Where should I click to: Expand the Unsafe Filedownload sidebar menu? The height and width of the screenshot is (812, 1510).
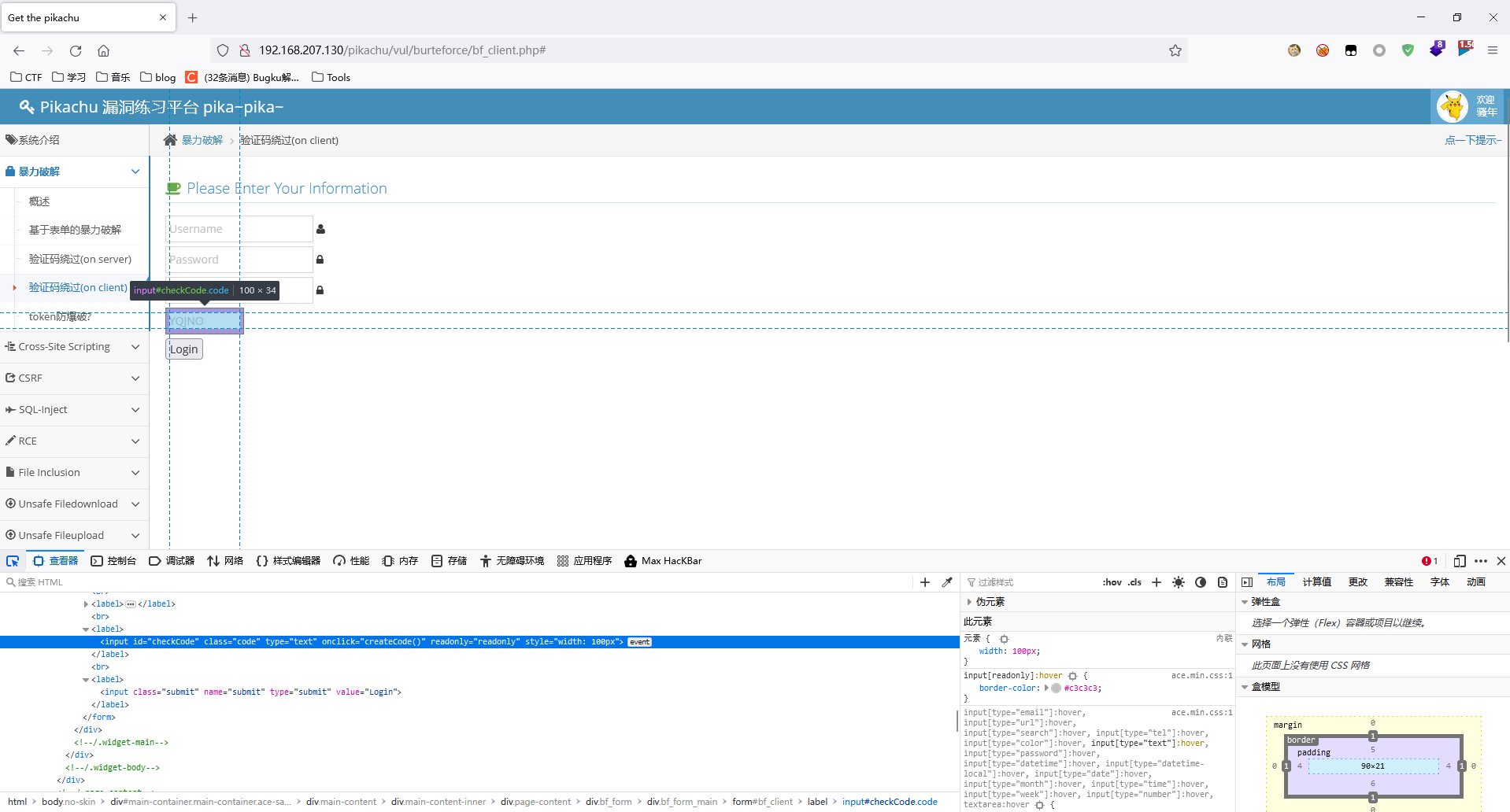[x=74, y=504]
